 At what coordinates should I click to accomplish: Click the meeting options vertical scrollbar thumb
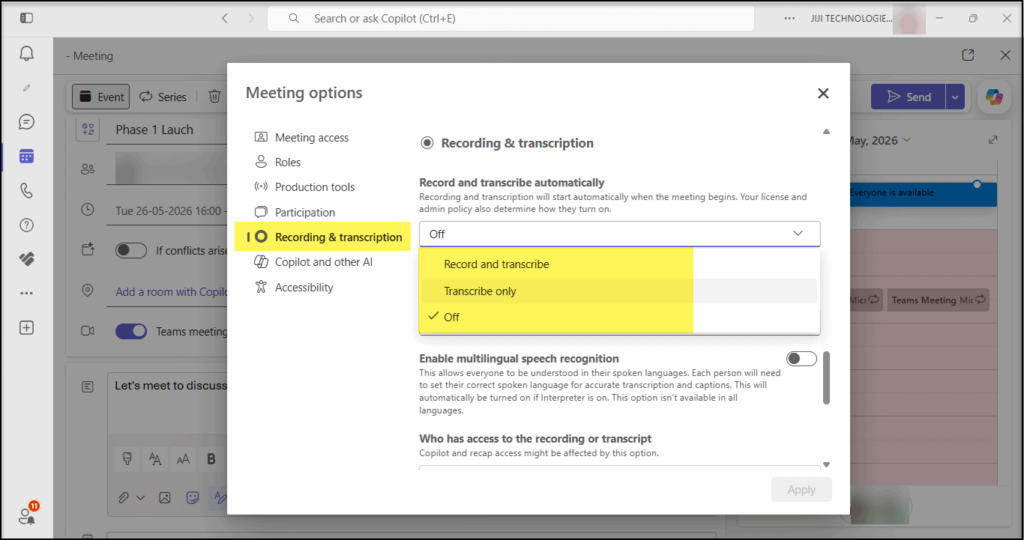coord(826,377)
